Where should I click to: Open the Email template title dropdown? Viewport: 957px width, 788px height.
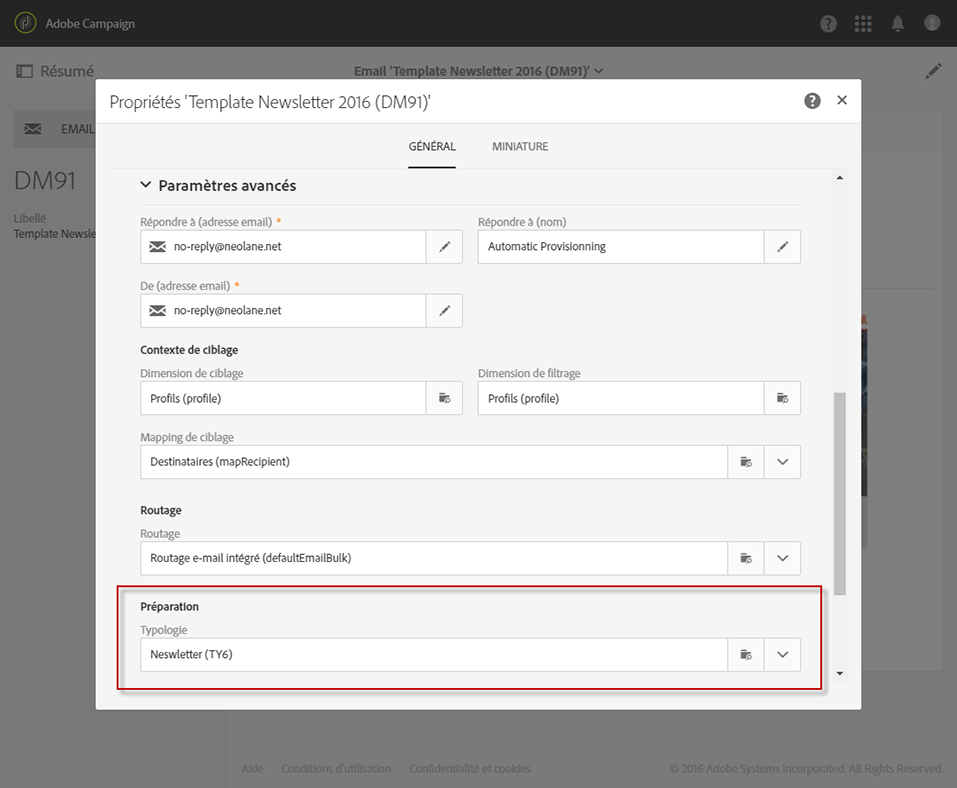[599, 71]
